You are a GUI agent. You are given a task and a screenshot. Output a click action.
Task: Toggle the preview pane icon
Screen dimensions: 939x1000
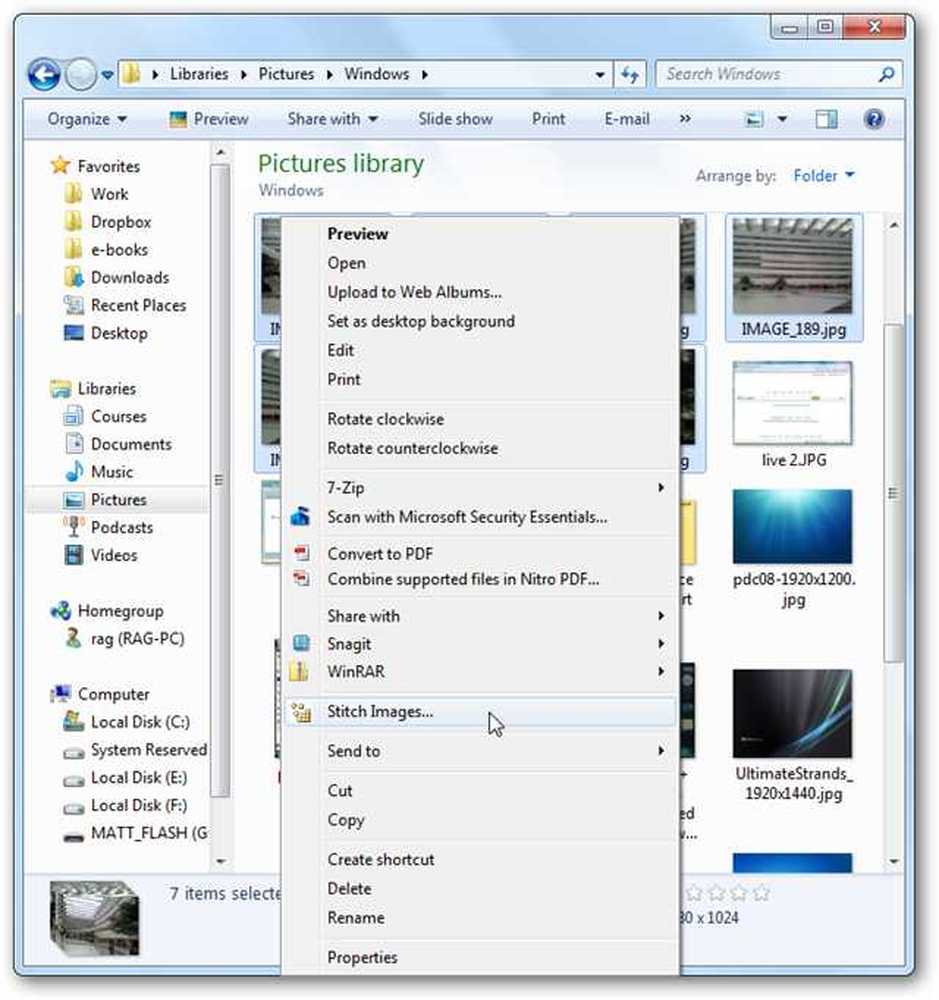click(x=826, y=119)
